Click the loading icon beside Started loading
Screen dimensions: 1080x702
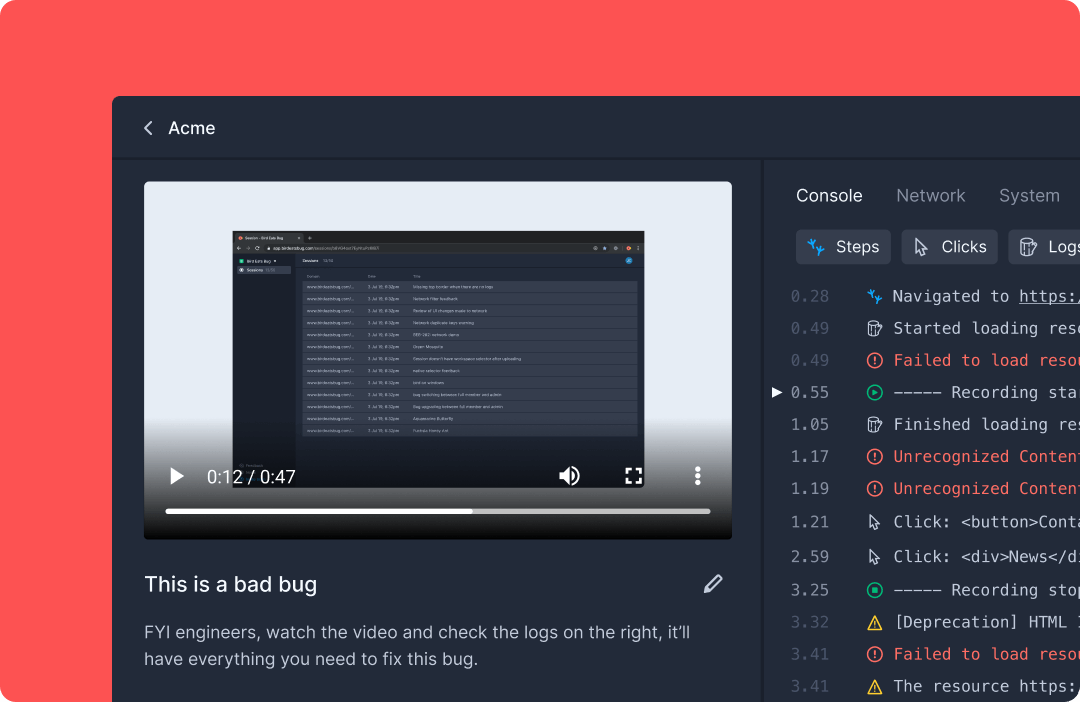pos(874,328)
